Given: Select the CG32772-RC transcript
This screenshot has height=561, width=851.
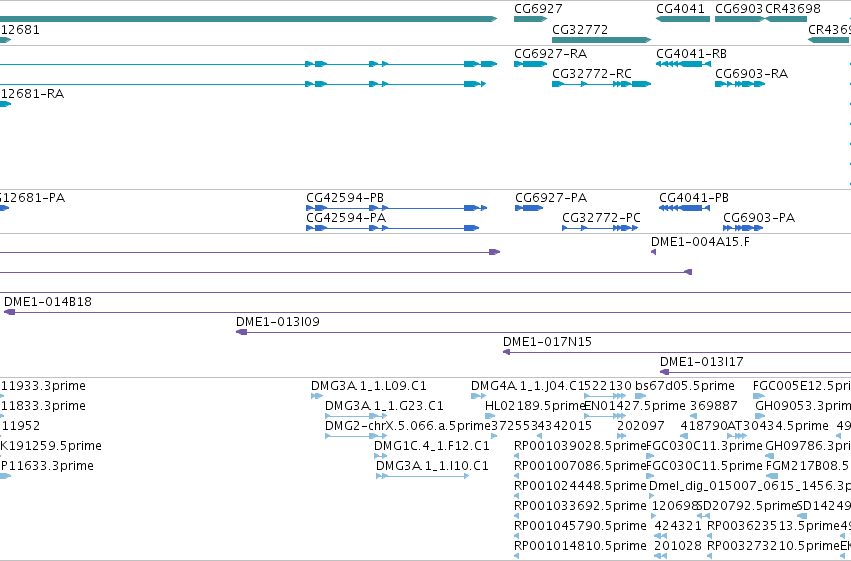Looking at the screenshot, I should click(x=601, y=84).
